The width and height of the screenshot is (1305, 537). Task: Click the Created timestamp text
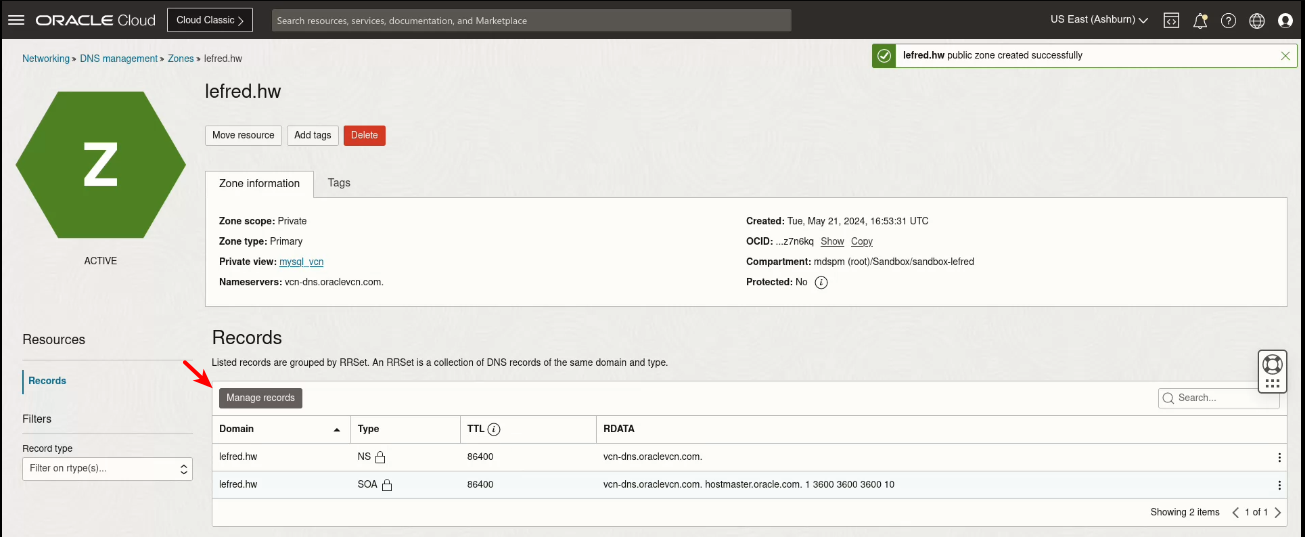pos(856,221)
